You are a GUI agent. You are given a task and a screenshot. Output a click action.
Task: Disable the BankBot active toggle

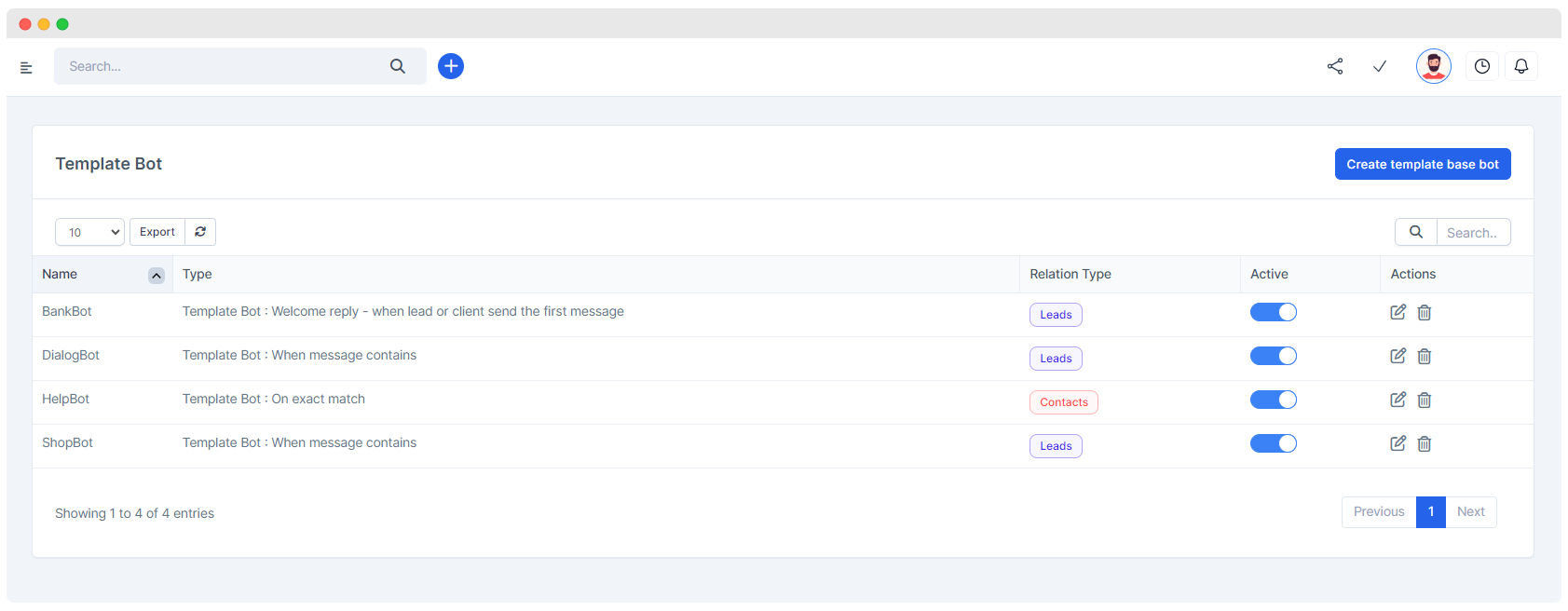coord(1273,312)
